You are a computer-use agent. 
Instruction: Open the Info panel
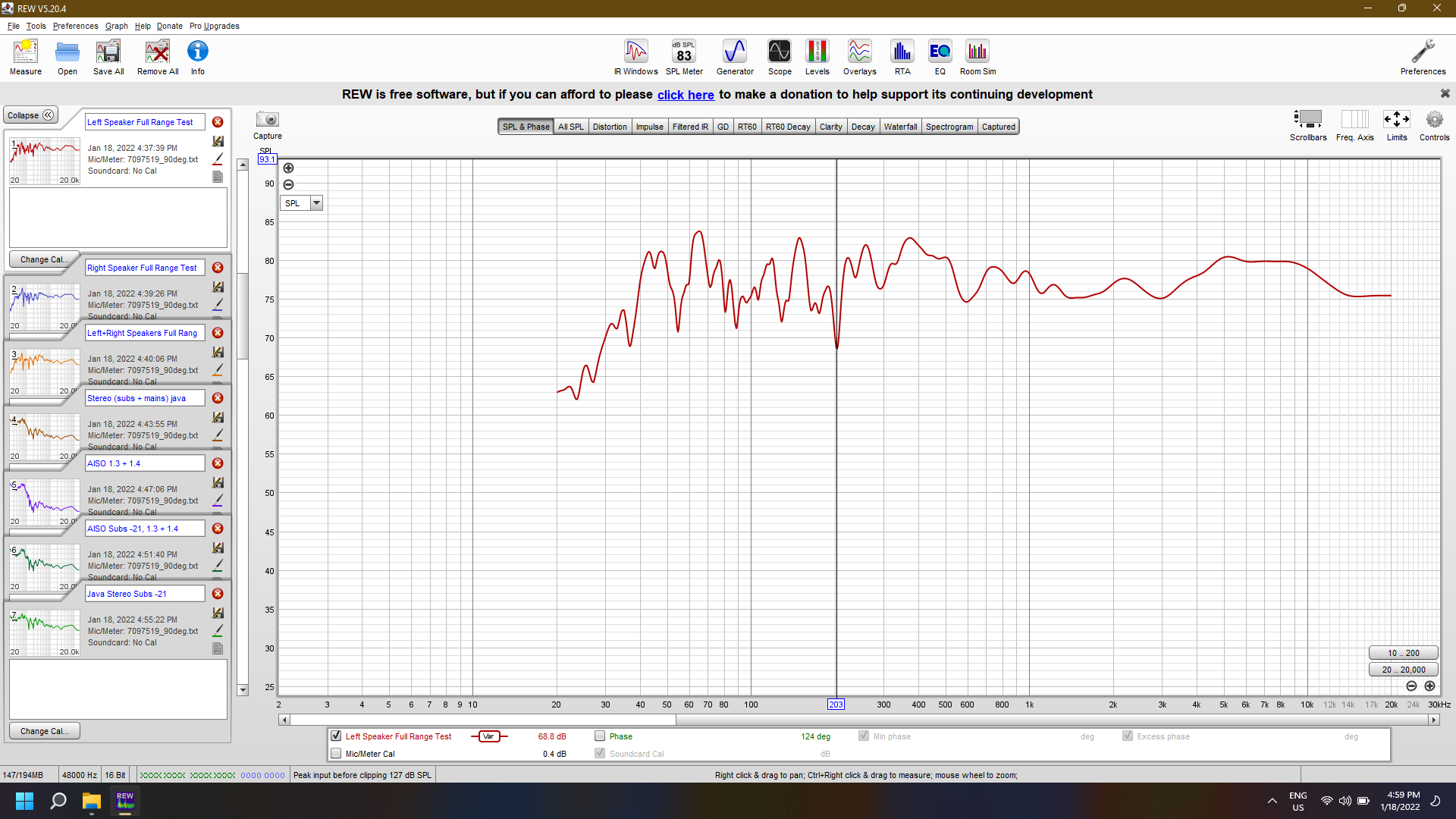click(x=198, y=57)
